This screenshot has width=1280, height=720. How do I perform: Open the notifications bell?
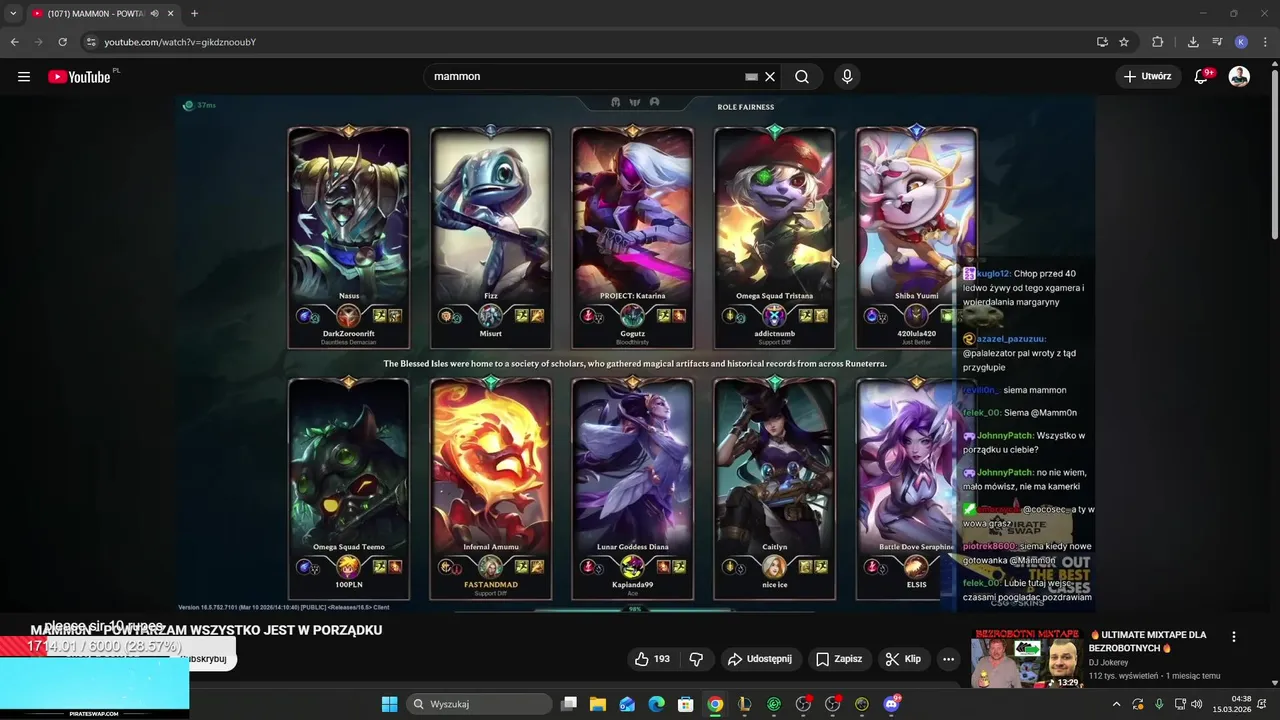click(1202, 77)
